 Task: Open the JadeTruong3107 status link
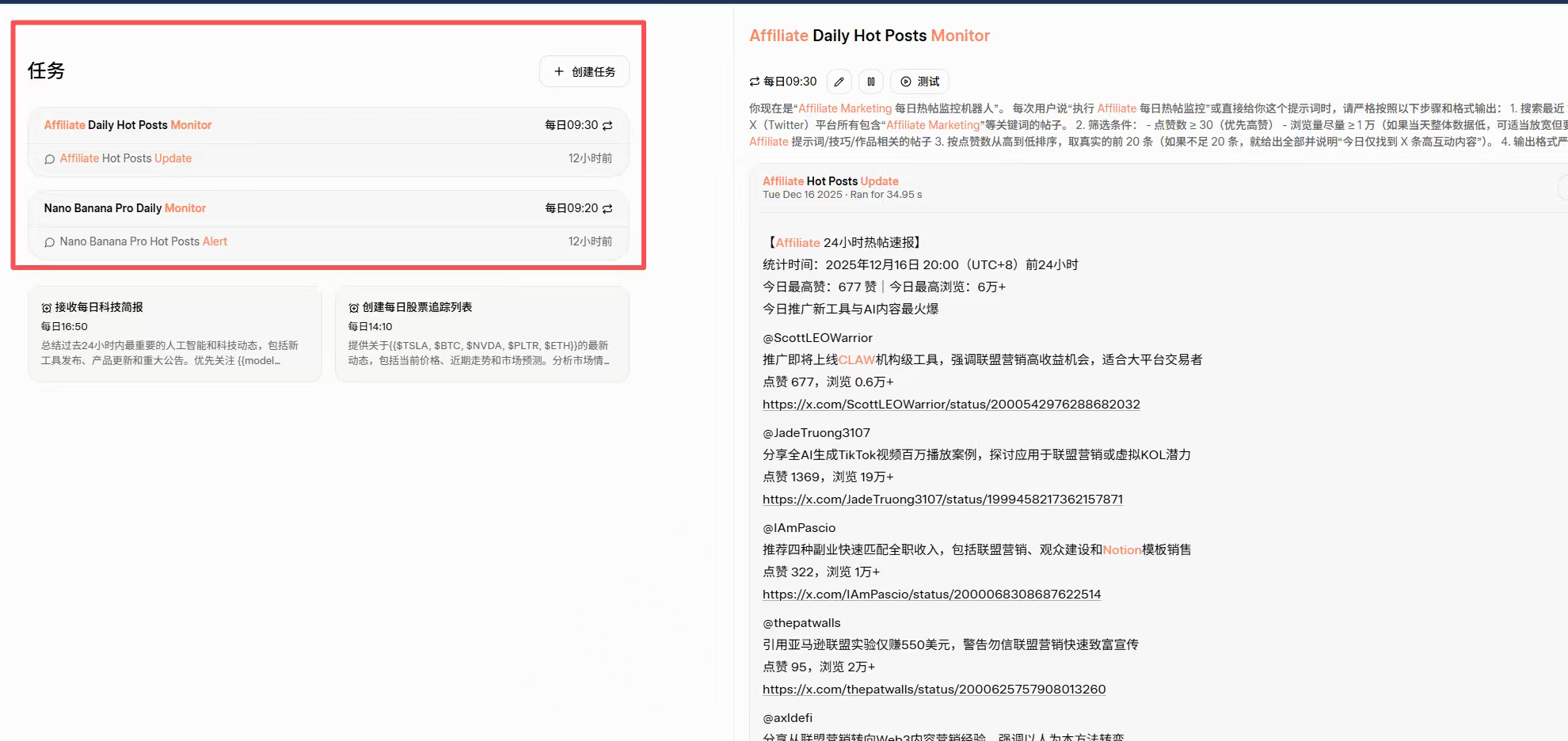pyautogui.click(x=942, y=499)
